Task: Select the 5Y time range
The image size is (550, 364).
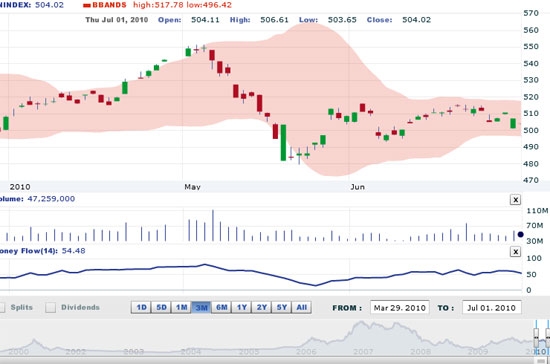Action: pos(282,308)
